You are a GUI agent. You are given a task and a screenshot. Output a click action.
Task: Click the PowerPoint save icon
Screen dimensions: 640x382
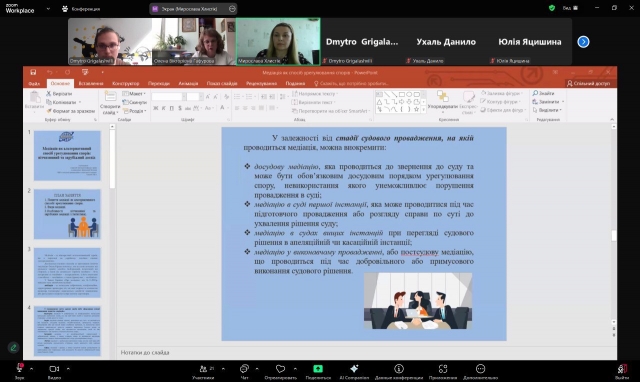coord(33,72)
